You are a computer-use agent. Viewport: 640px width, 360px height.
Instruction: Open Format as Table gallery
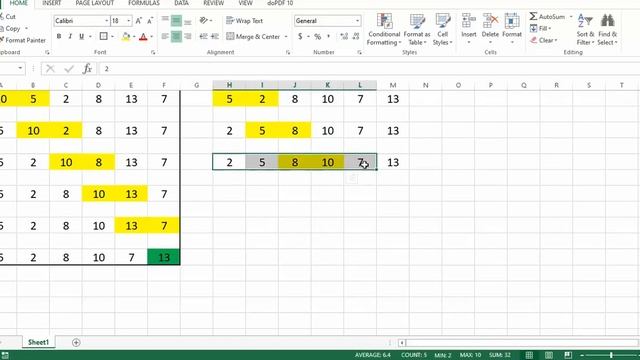point(417,29)
